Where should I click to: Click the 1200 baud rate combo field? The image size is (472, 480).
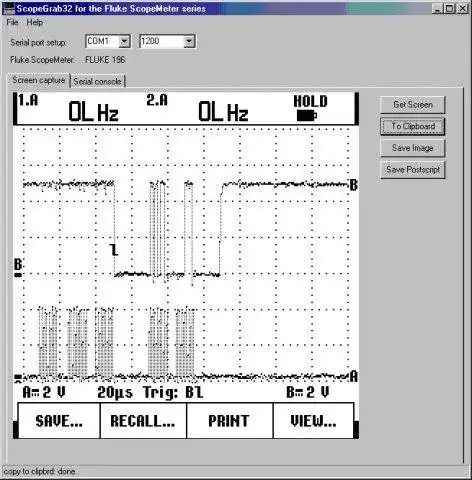tap(167, 41)
